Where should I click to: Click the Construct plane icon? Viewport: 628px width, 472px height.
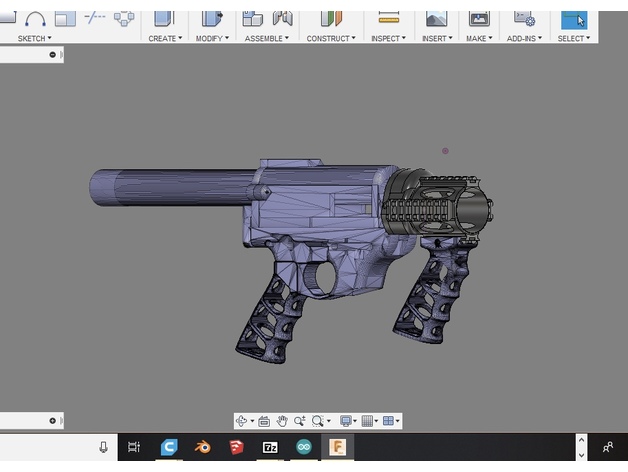pyautogui.click(x=330, y=18)
